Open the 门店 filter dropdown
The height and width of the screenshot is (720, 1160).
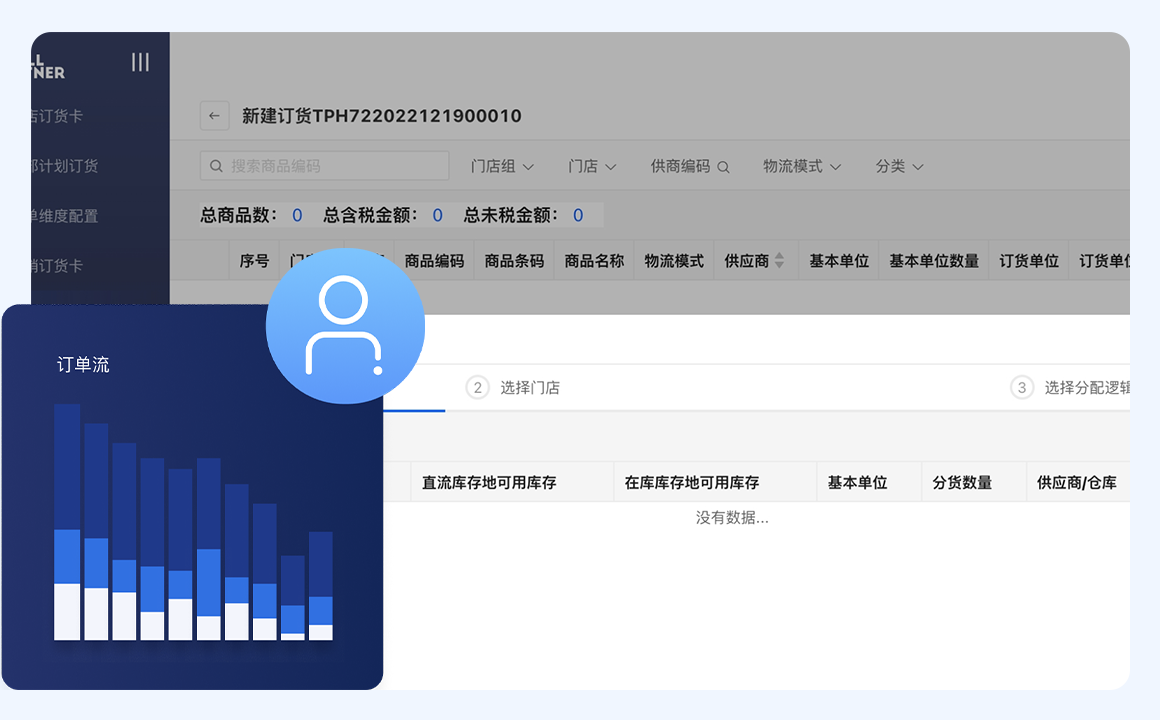click(591, 166)
